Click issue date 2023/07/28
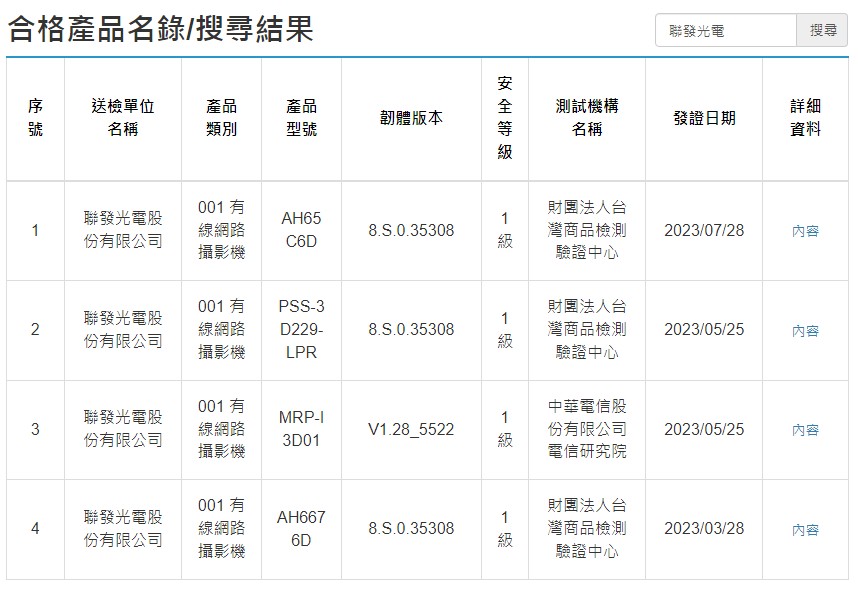 (704, 230)
